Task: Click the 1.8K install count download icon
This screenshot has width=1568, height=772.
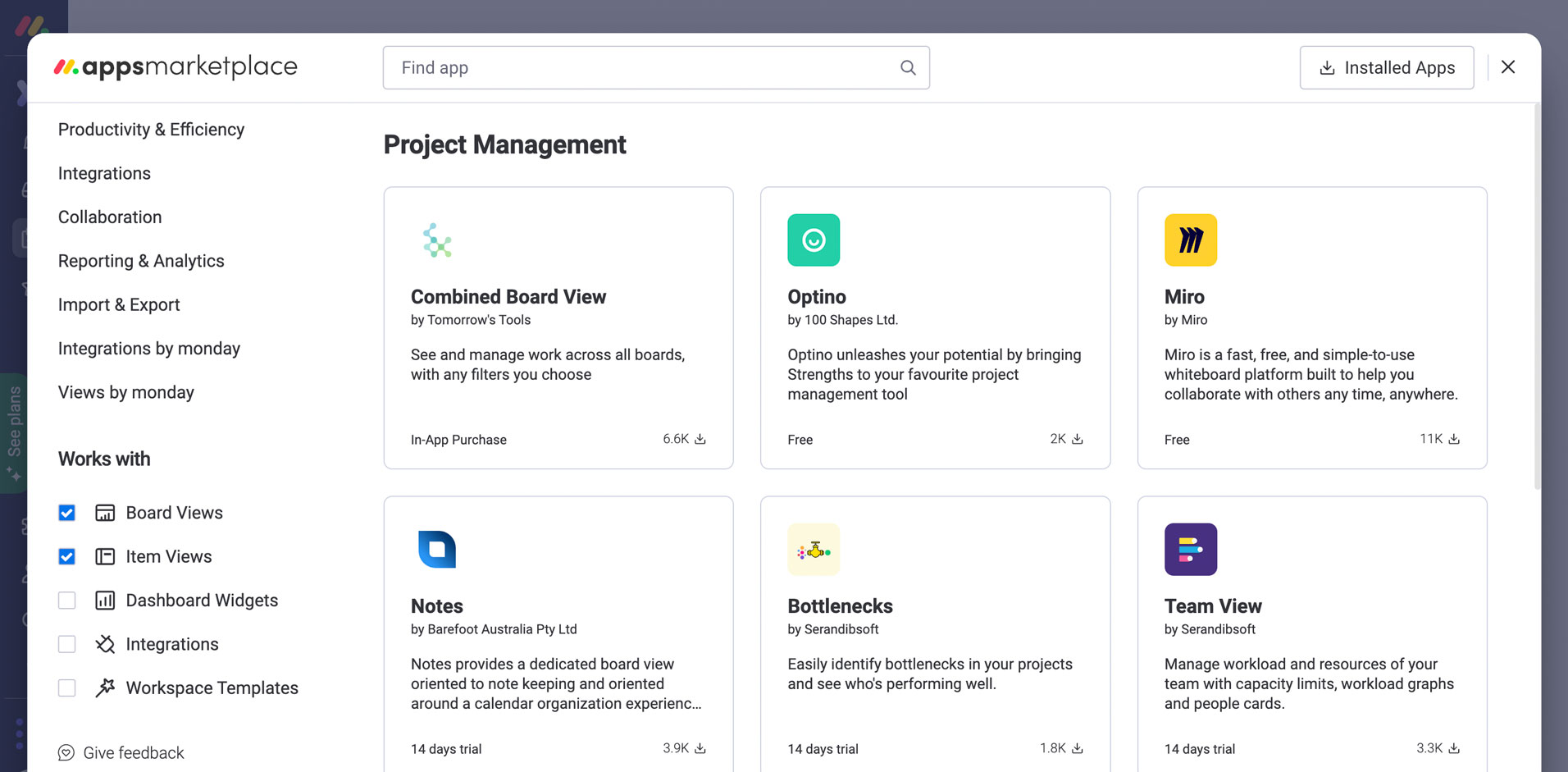Action: pos(1078,748)
